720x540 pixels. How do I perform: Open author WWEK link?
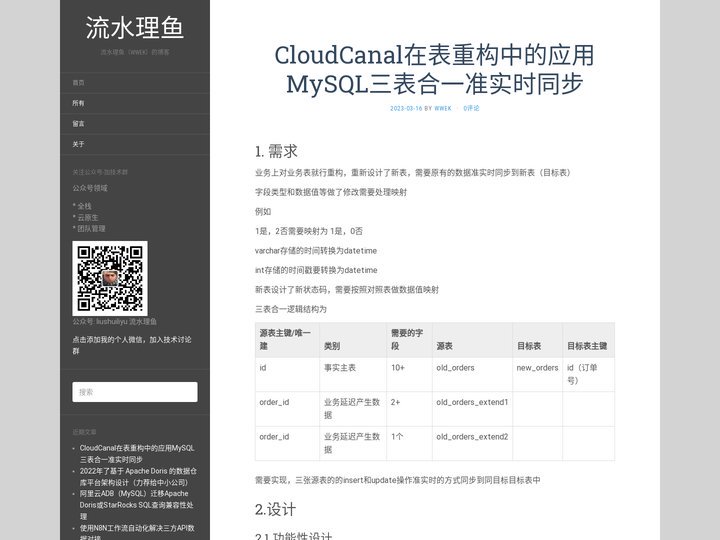click(x=443, y=108)
